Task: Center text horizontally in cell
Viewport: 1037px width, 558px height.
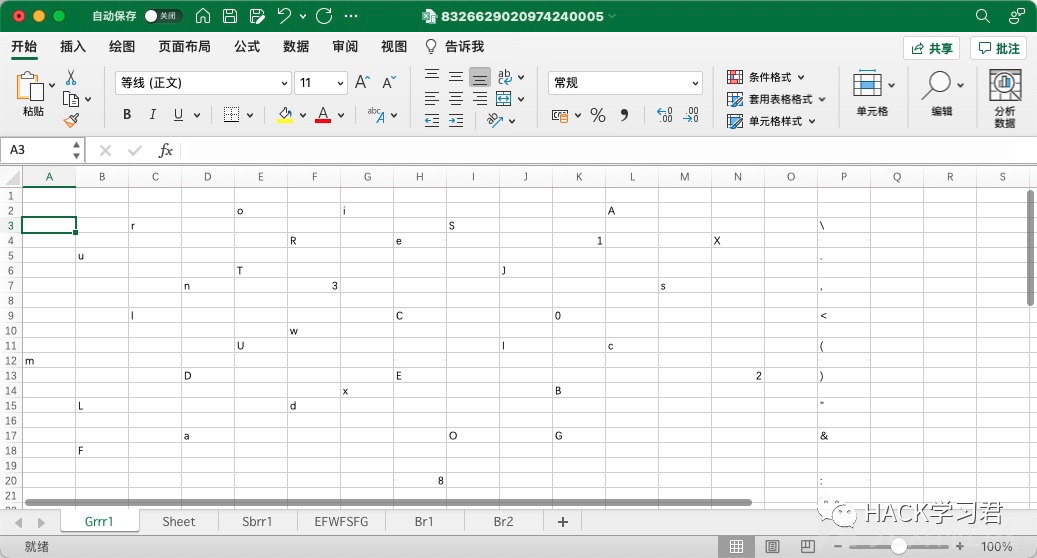Action: [456, 99]
